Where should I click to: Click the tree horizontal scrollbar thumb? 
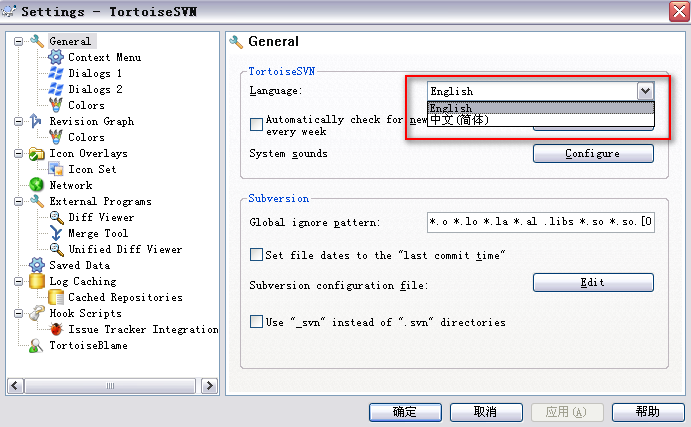pyautogui.click(x=110, y=386)
